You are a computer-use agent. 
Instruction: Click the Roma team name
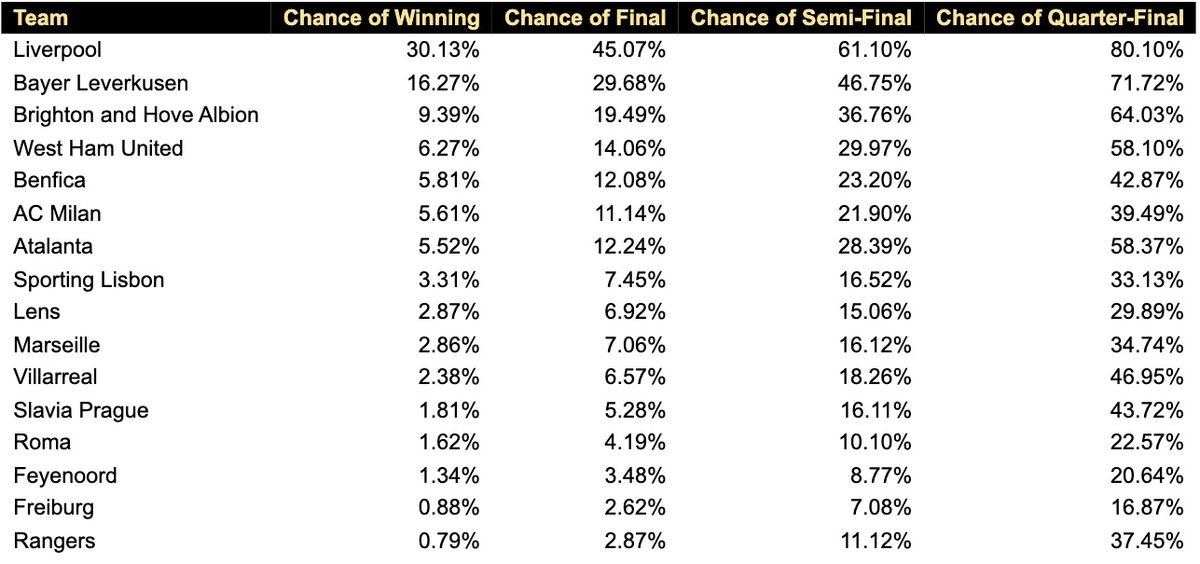(x=42, y=442)
